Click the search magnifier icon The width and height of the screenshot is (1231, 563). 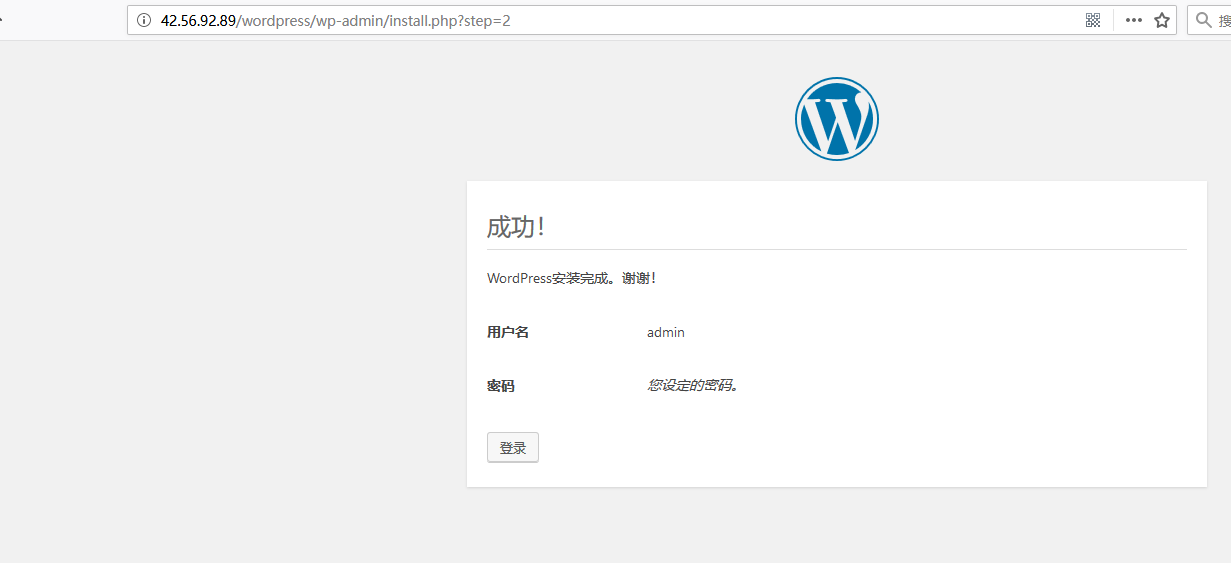pos(1203,20)
